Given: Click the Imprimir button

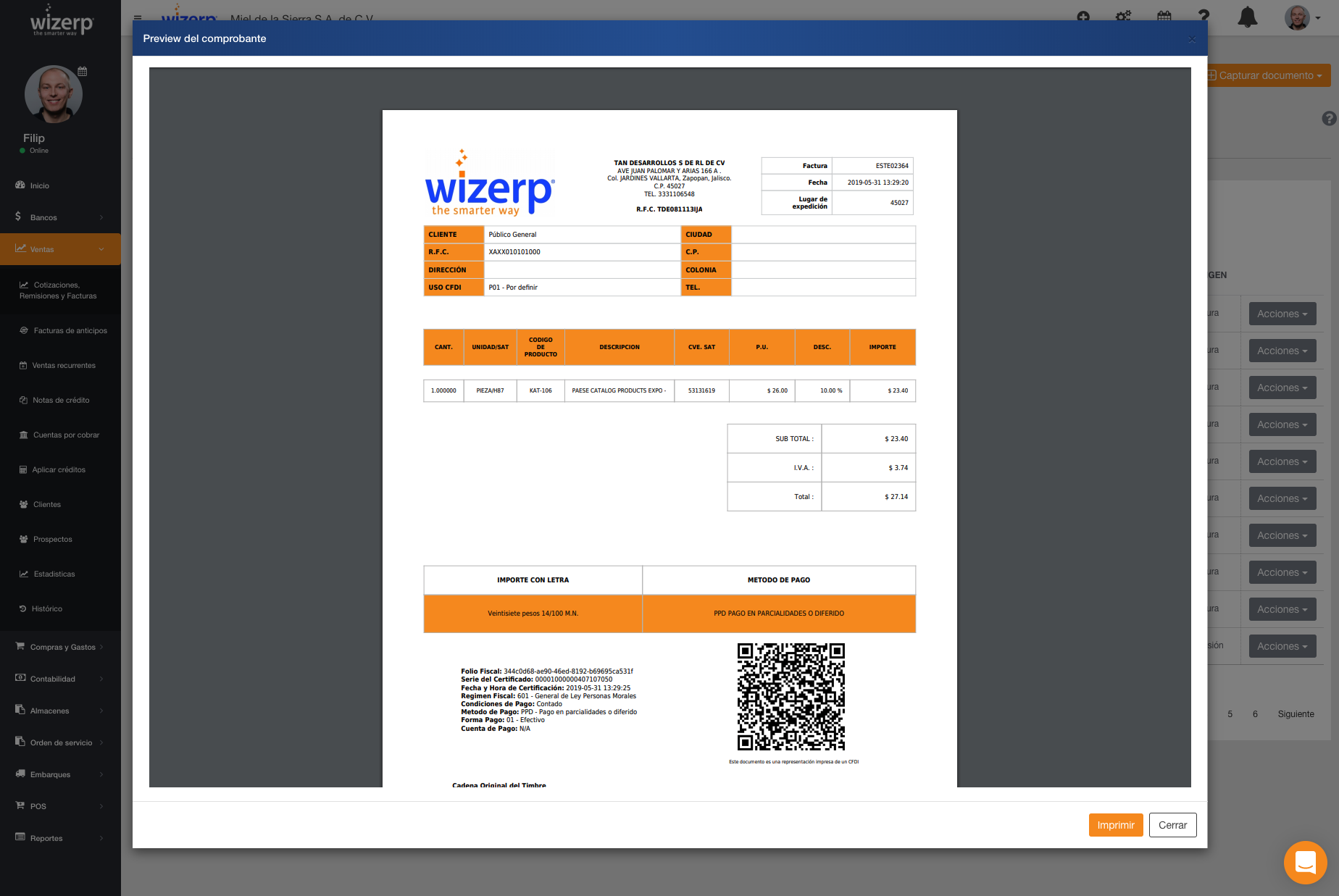Looking at the screenshot, I should pyautogui.click(x=1115, y=825).
